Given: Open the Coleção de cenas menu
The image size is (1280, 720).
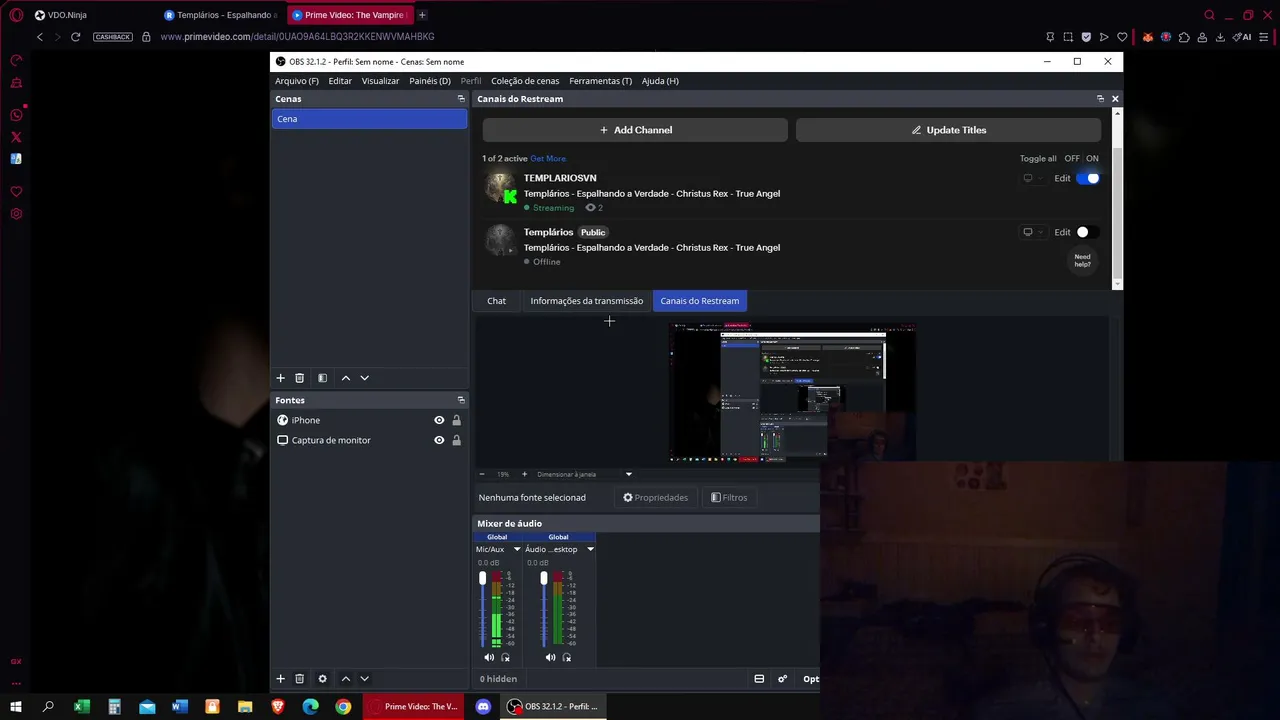Looking at the screenshot, I should (525, 81).
